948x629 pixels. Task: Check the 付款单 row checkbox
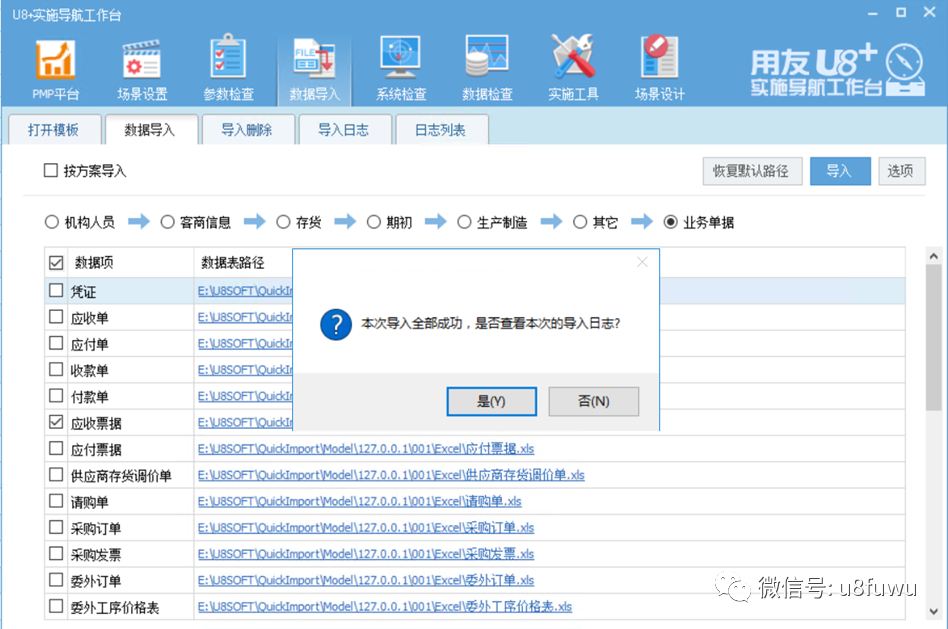(56, 396)
